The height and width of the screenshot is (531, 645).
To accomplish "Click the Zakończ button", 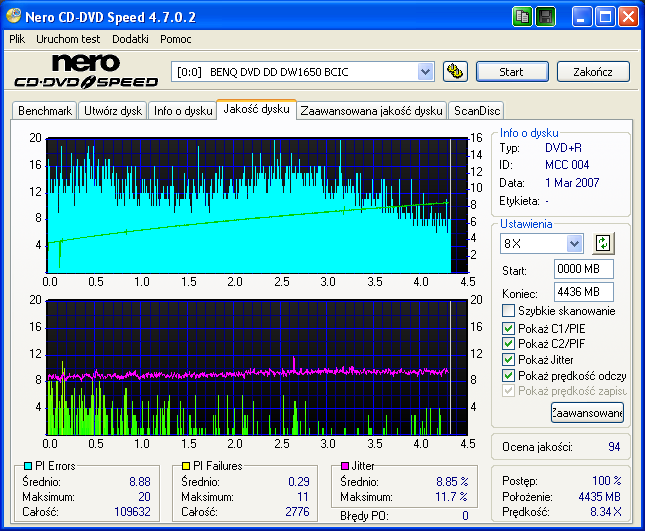I will 593,72.
